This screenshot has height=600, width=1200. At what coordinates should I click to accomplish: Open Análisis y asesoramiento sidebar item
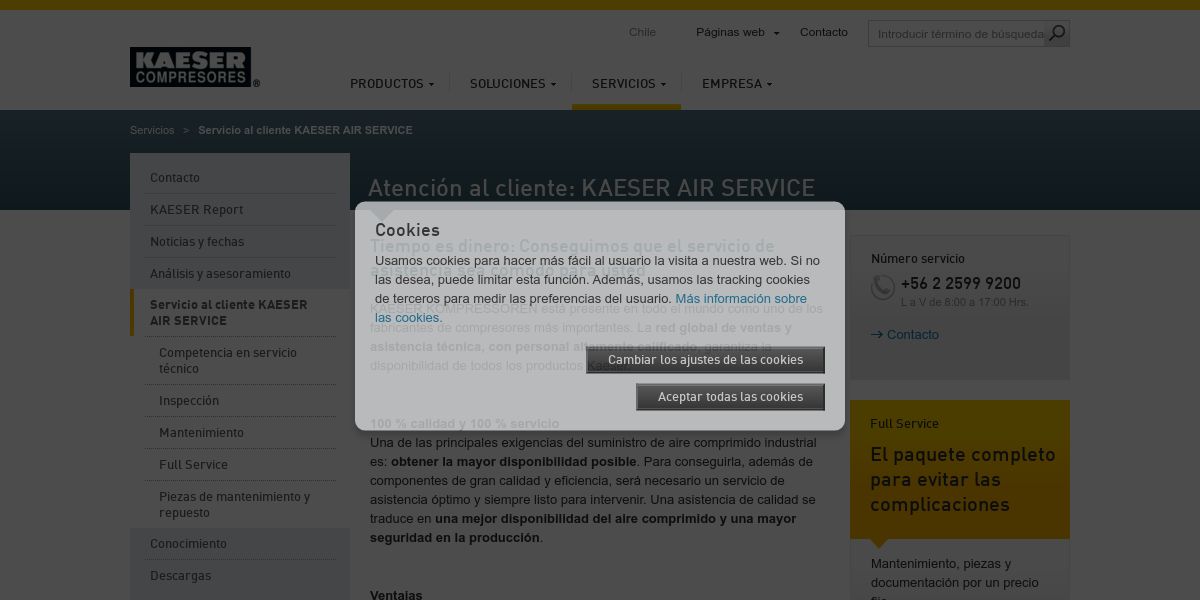(x=240, y=273)
